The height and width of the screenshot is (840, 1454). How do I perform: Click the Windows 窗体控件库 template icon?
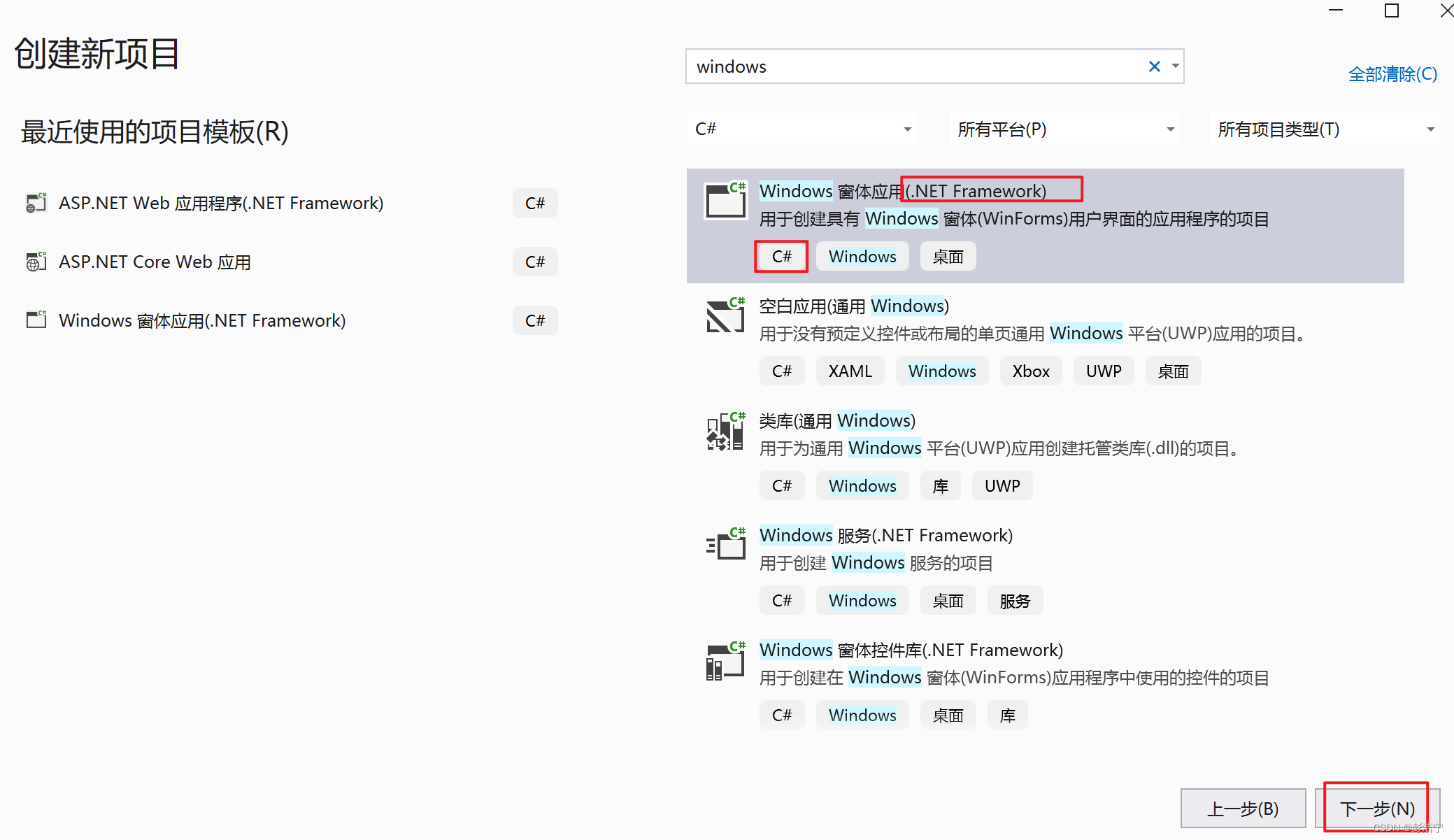point(725,660)
